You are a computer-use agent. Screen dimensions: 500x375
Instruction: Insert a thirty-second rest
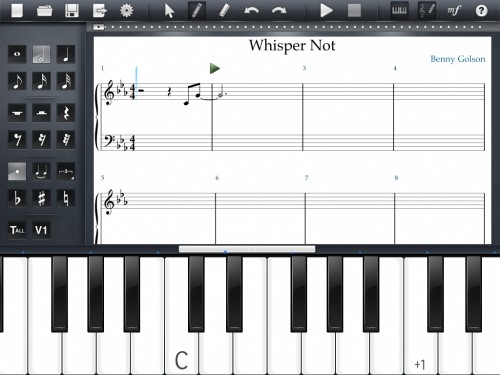[66, 139]
